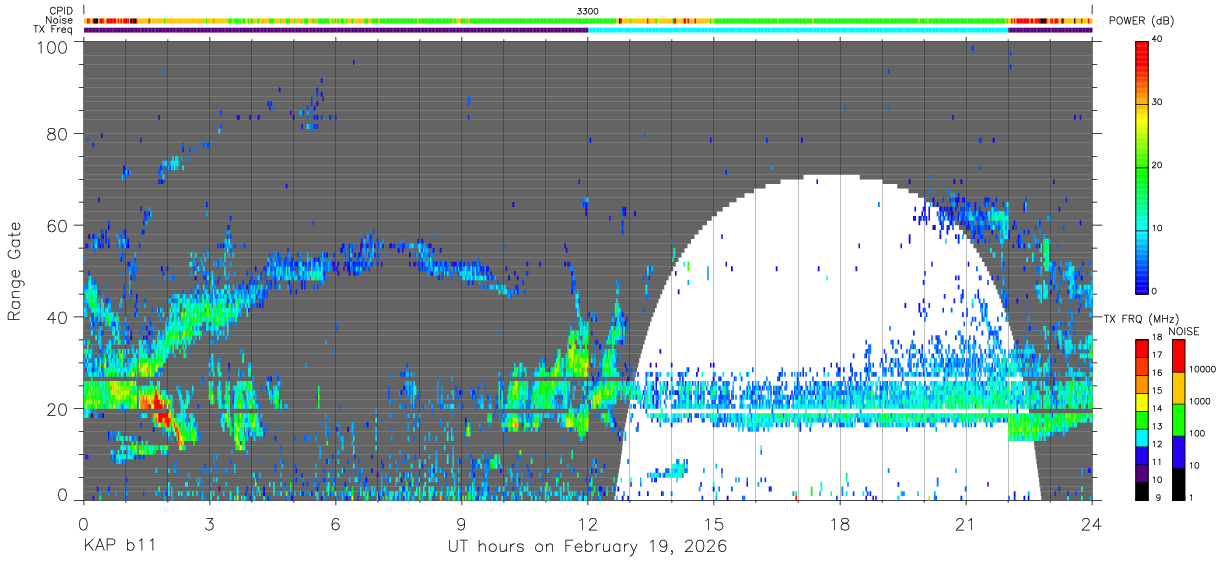
Task: Click the x-axis tick label '15'
Action: (x=713, y=523)
